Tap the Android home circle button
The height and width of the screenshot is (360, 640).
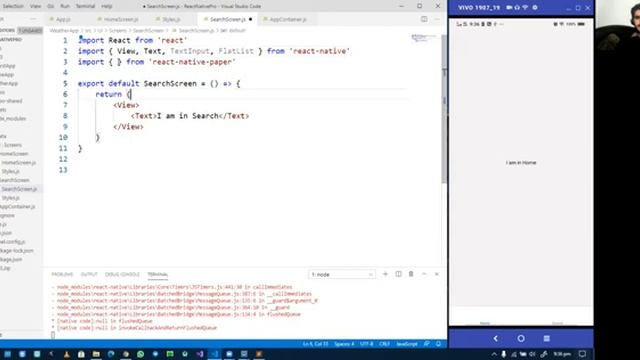pyautogui.click(x=521, y=338)
